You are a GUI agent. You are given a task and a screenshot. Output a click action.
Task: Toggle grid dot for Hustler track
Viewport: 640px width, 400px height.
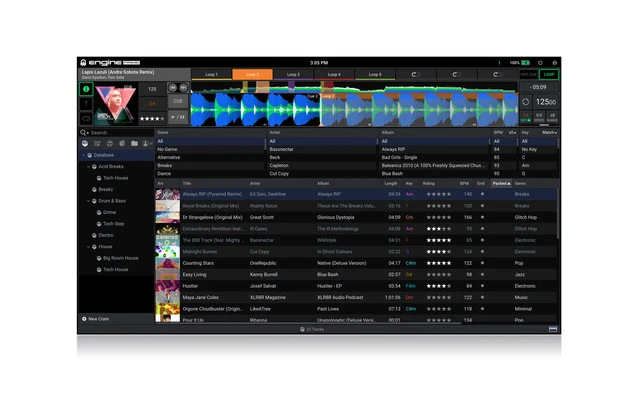click(x=482, y=286)
